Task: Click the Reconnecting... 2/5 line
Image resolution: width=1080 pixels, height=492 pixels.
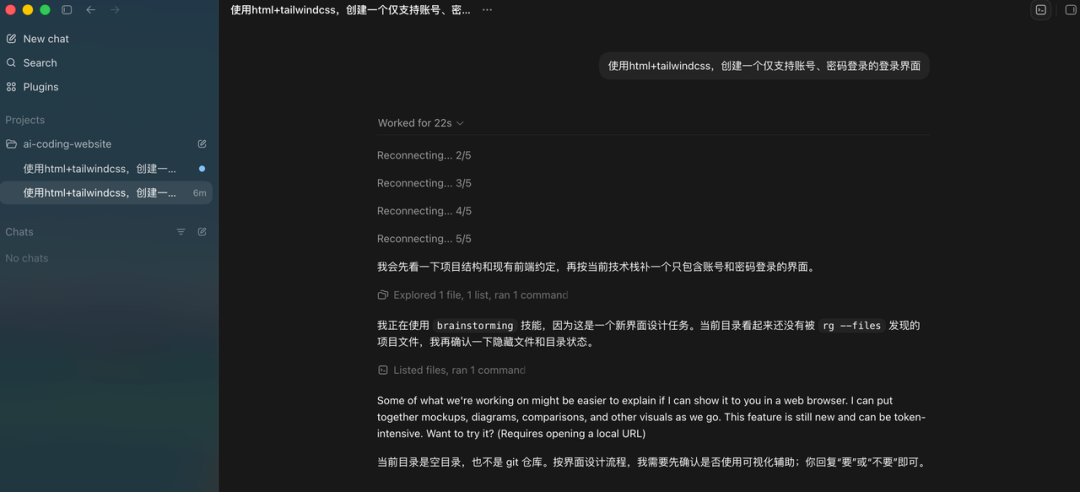Action: [x=424, y=156]
